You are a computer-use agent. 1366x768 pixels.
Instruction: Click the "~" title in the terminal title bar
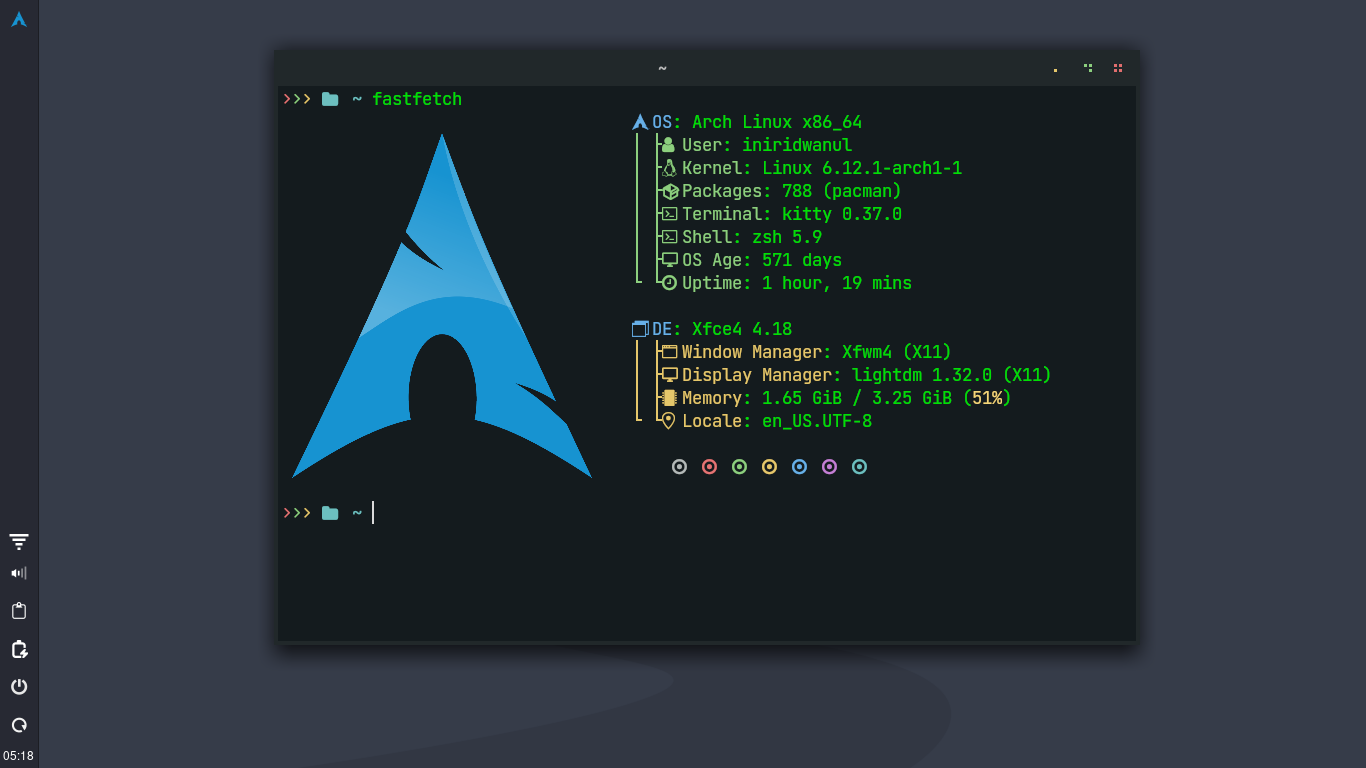pos(662,68)
